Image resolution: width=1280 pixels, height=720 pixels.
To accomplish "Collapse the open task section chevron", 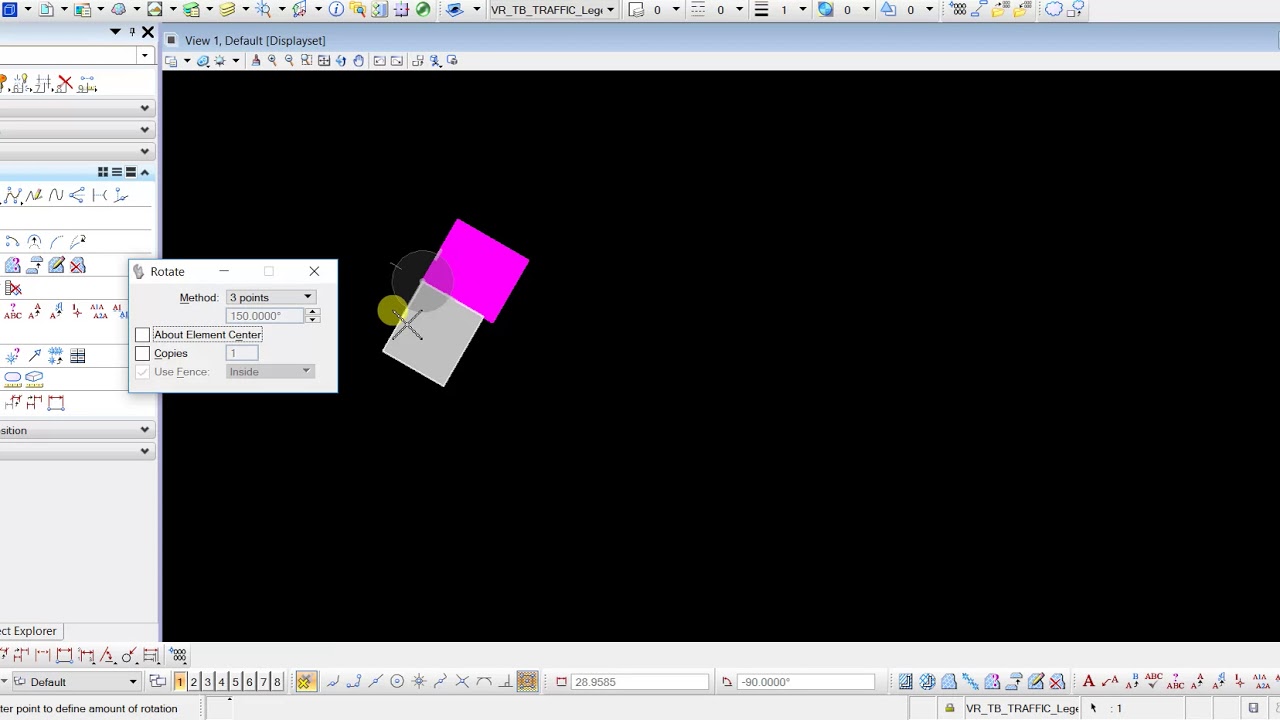I will point(144,173).
